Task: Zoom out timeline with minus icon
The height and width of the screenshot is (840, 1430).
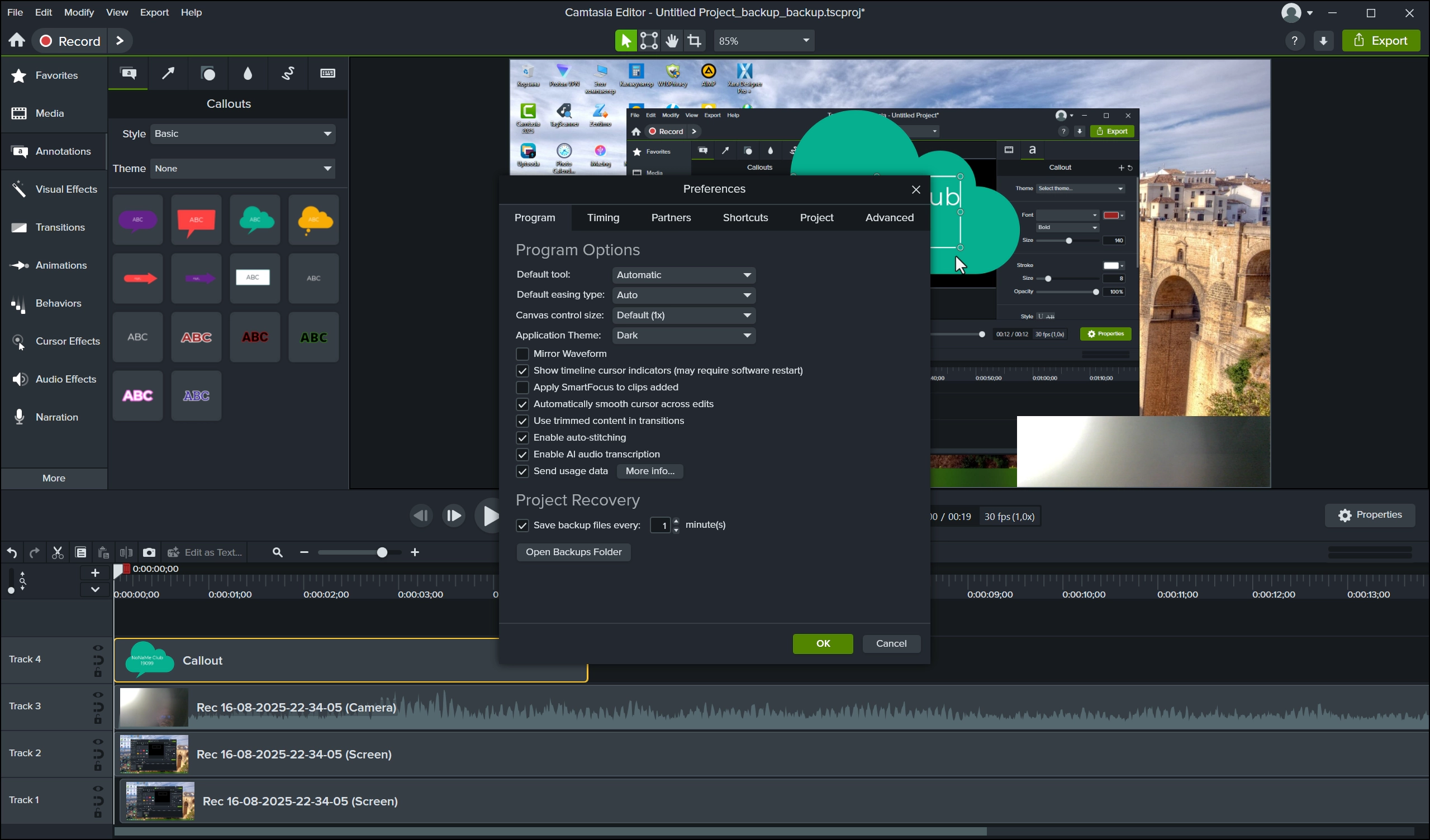Action: pos(304,552)
